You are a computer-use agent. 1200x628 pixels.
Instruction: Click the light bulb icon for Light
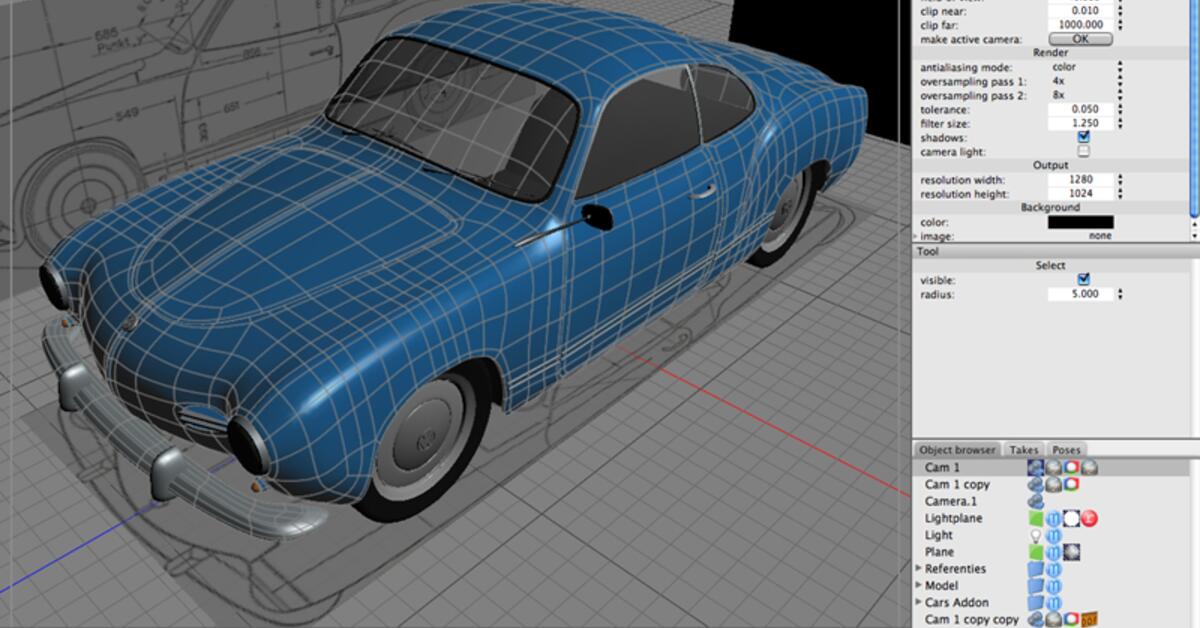tap(1036, 536)
